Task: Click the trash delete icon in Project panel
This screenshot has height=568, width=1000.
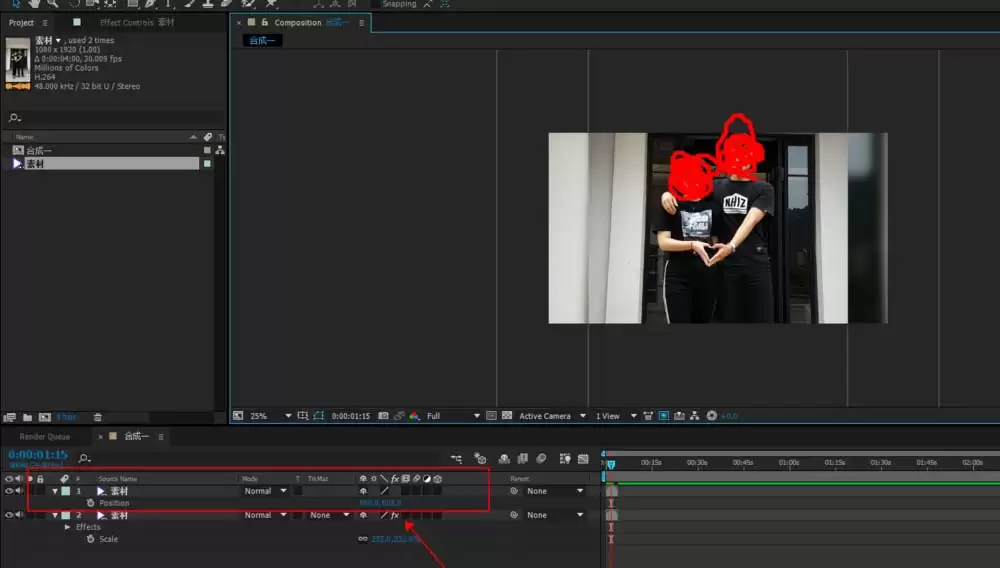Action: (98, 417)
